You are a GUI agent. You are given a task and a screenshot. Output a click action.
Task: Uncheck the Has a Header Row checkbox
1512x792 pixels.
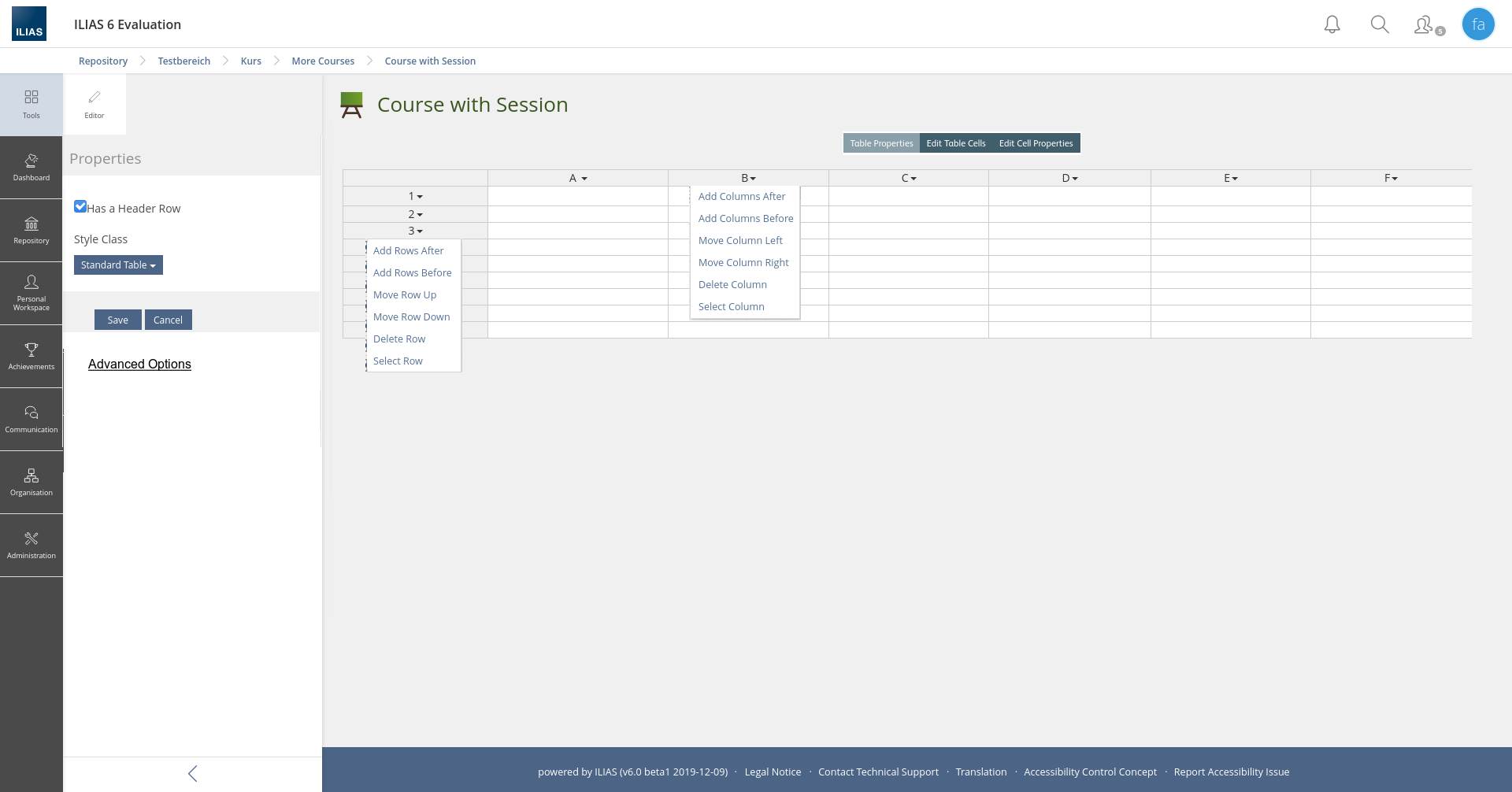[80, 207]
